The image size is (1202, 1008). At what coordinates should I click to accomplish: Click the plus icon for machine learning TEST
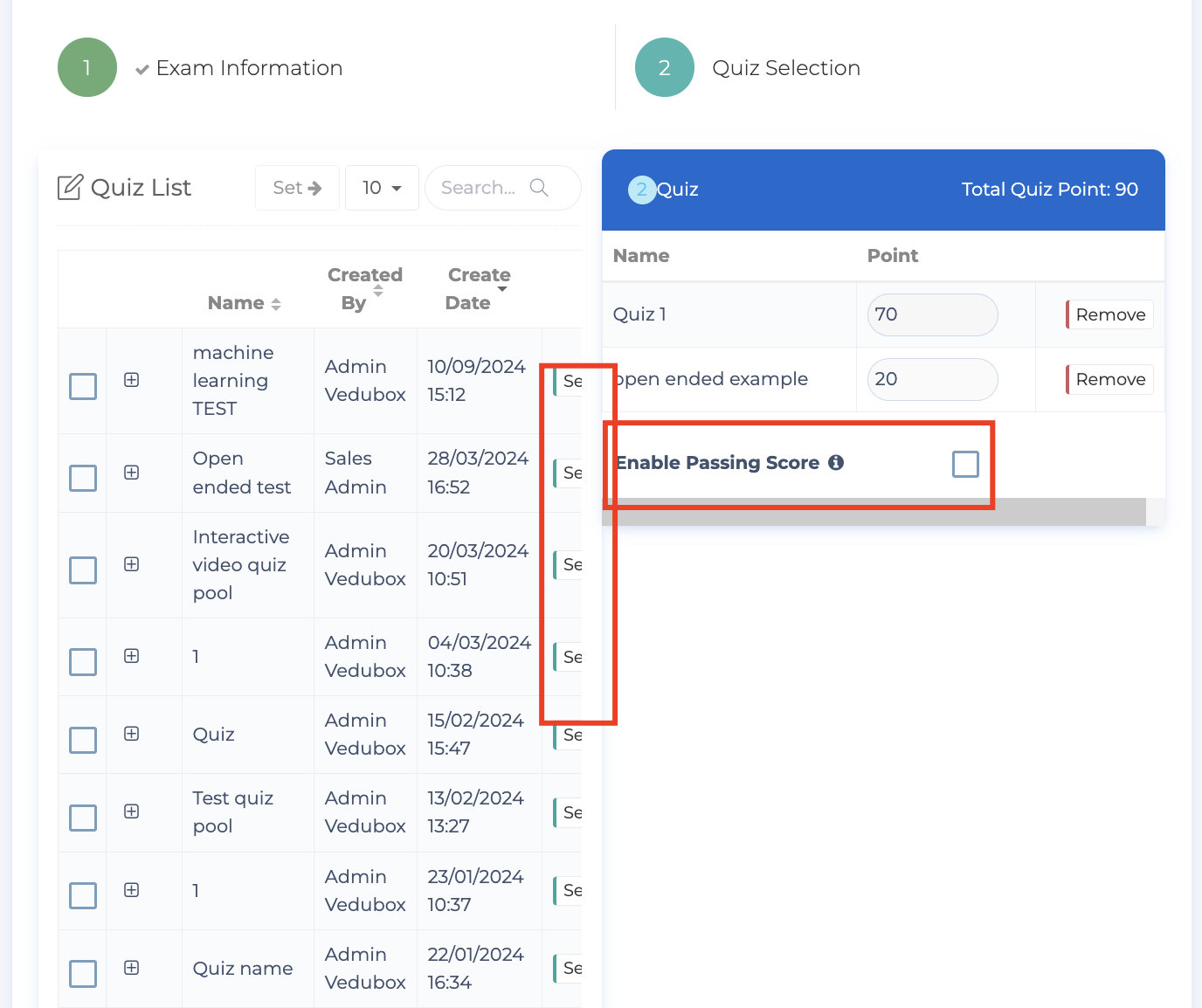pos(132,380)
